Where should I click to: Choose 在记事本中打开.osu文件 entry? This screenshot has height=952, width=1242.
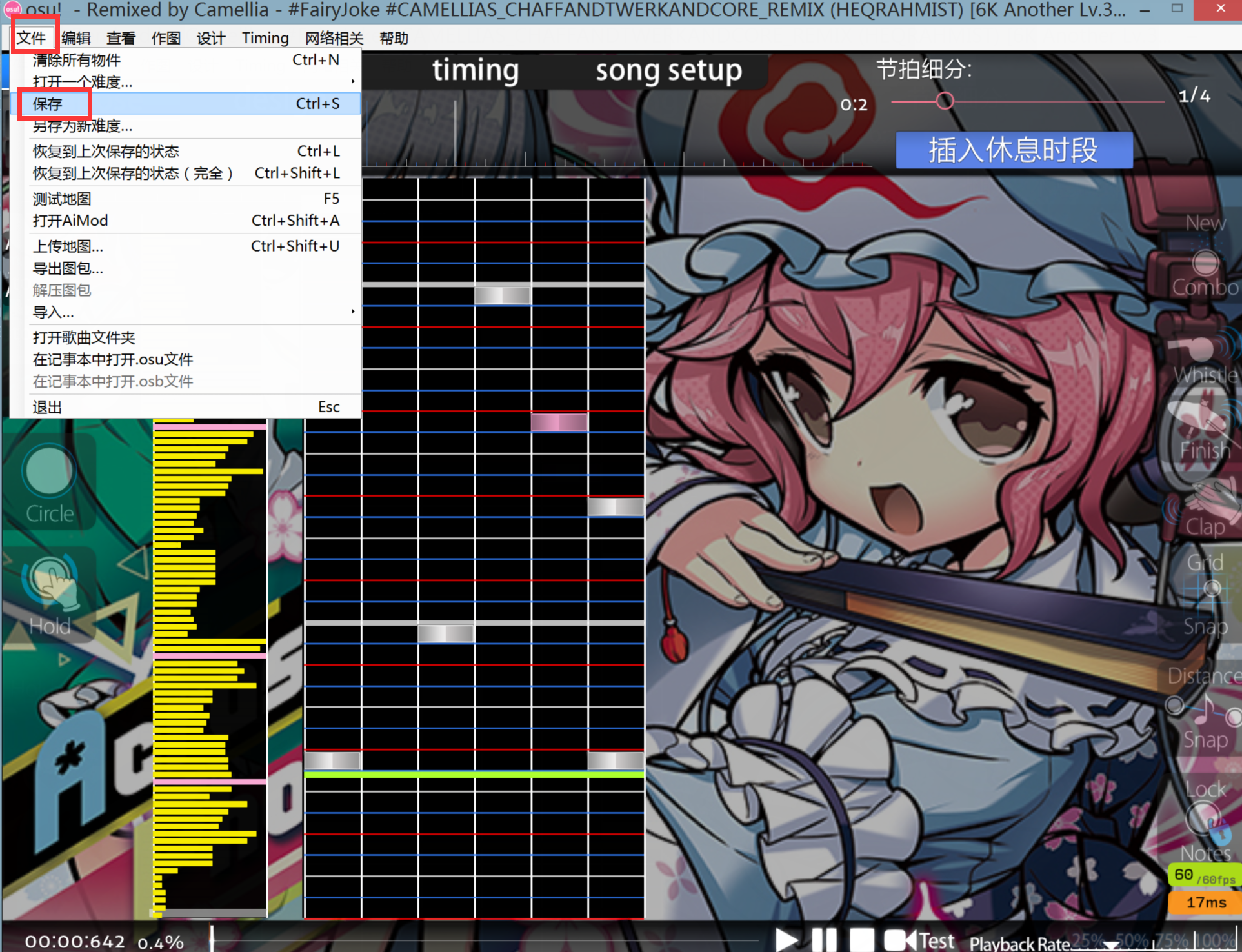tap(186, 359)
